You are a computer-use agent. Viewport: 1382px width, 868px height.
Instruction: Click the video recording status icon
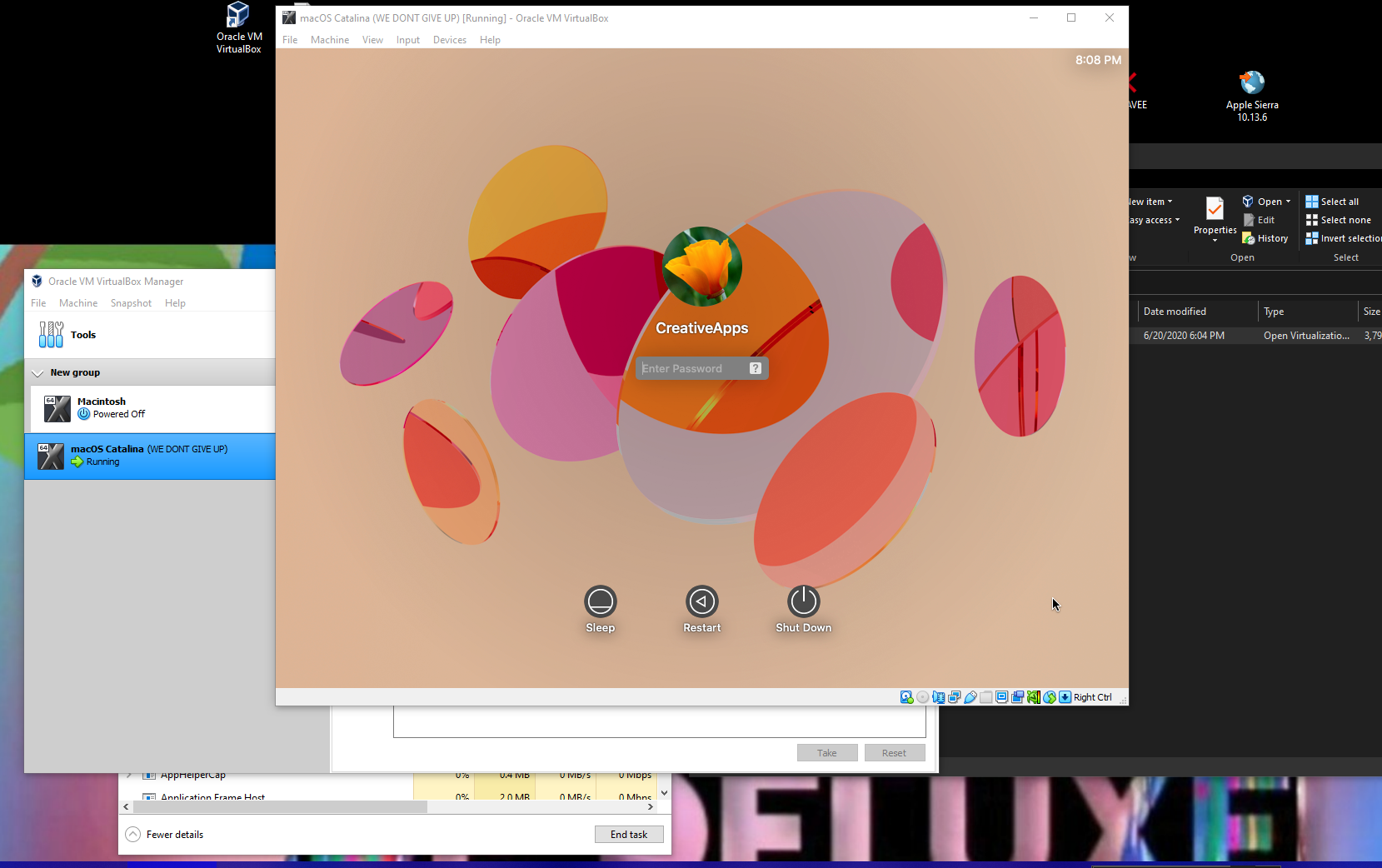point(1018,697)
